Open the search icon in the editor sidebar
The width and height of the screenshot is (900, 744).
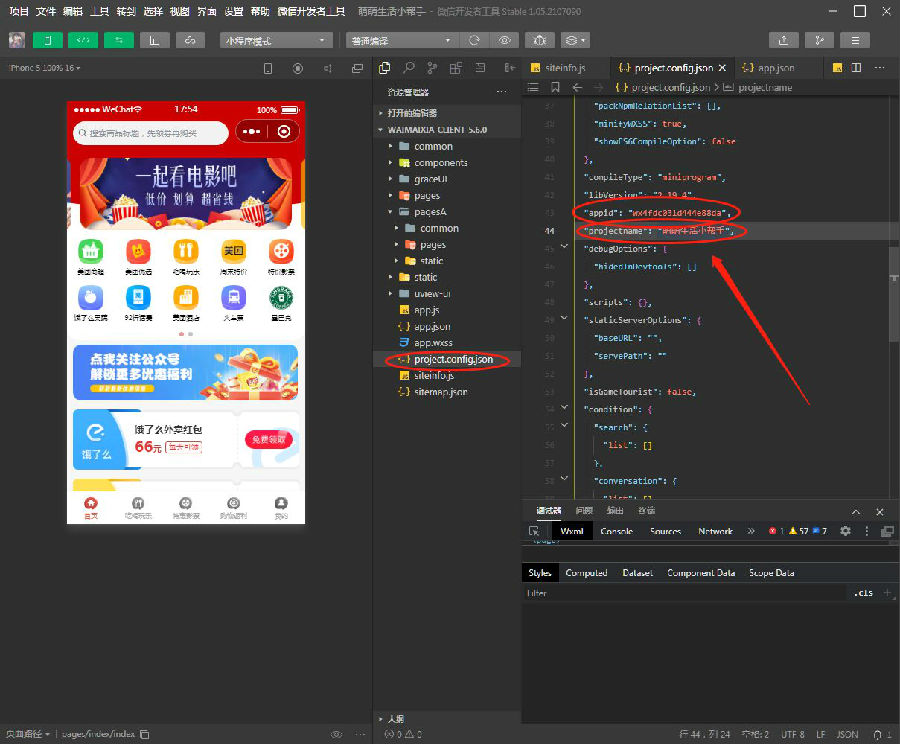click(x=408, y=68)
